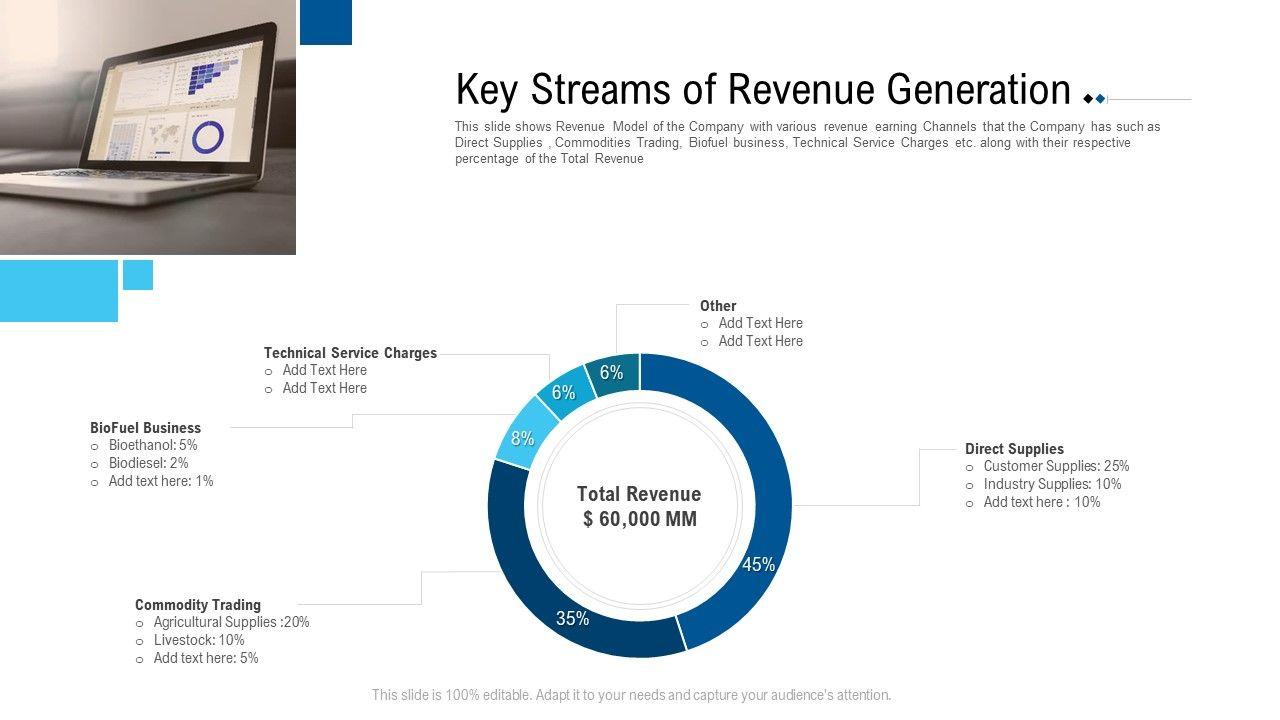
Task: Click the Other heading label
Action: click(x=718, y=306)
